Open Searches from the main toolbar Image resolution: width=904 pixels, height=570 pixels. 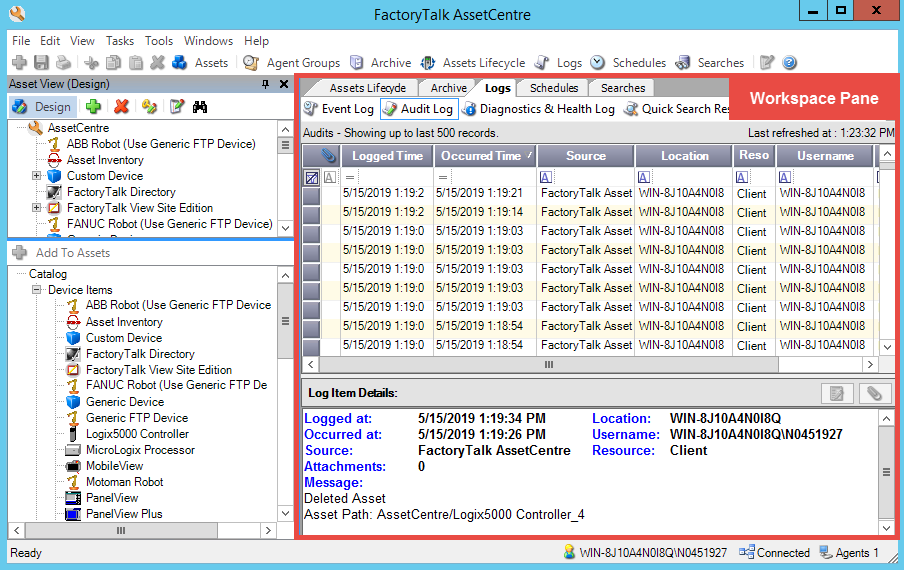click(710, 62)
